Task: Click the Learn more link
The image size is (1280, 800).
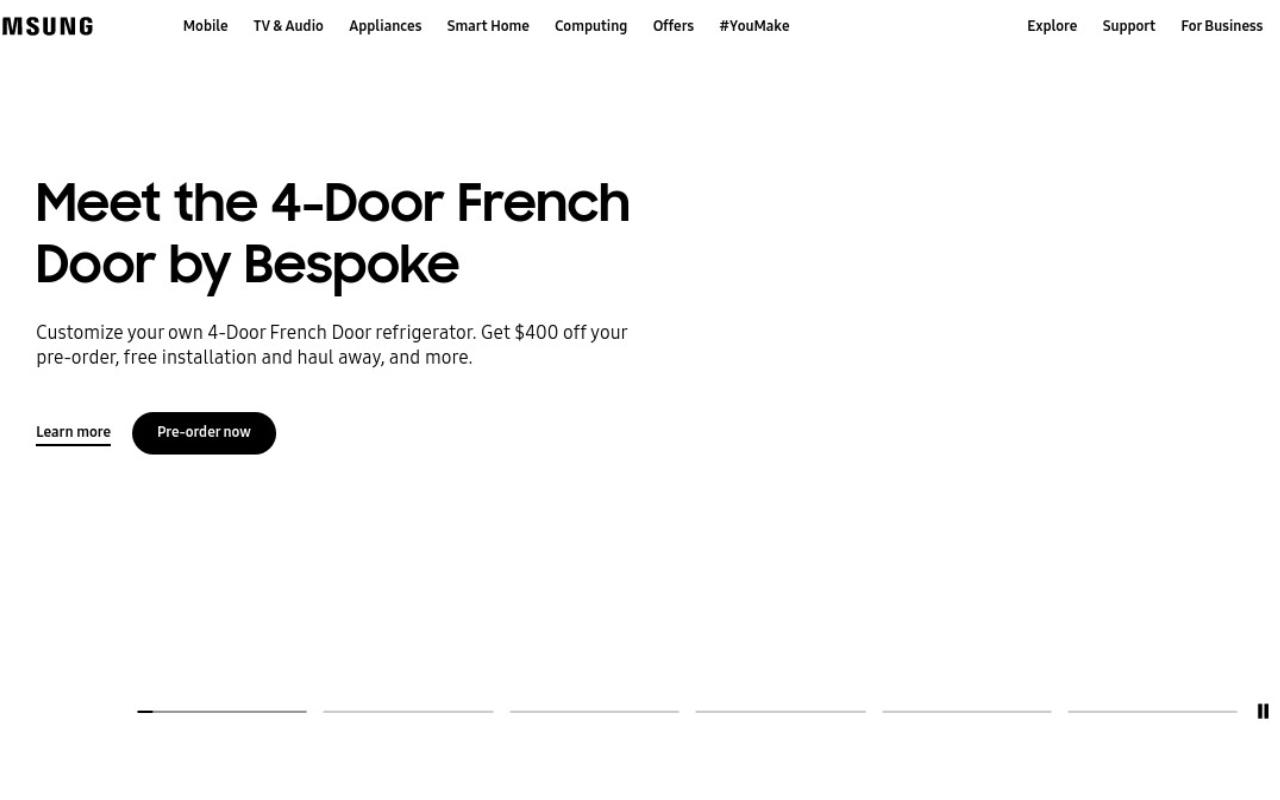Action: point(73,433)
